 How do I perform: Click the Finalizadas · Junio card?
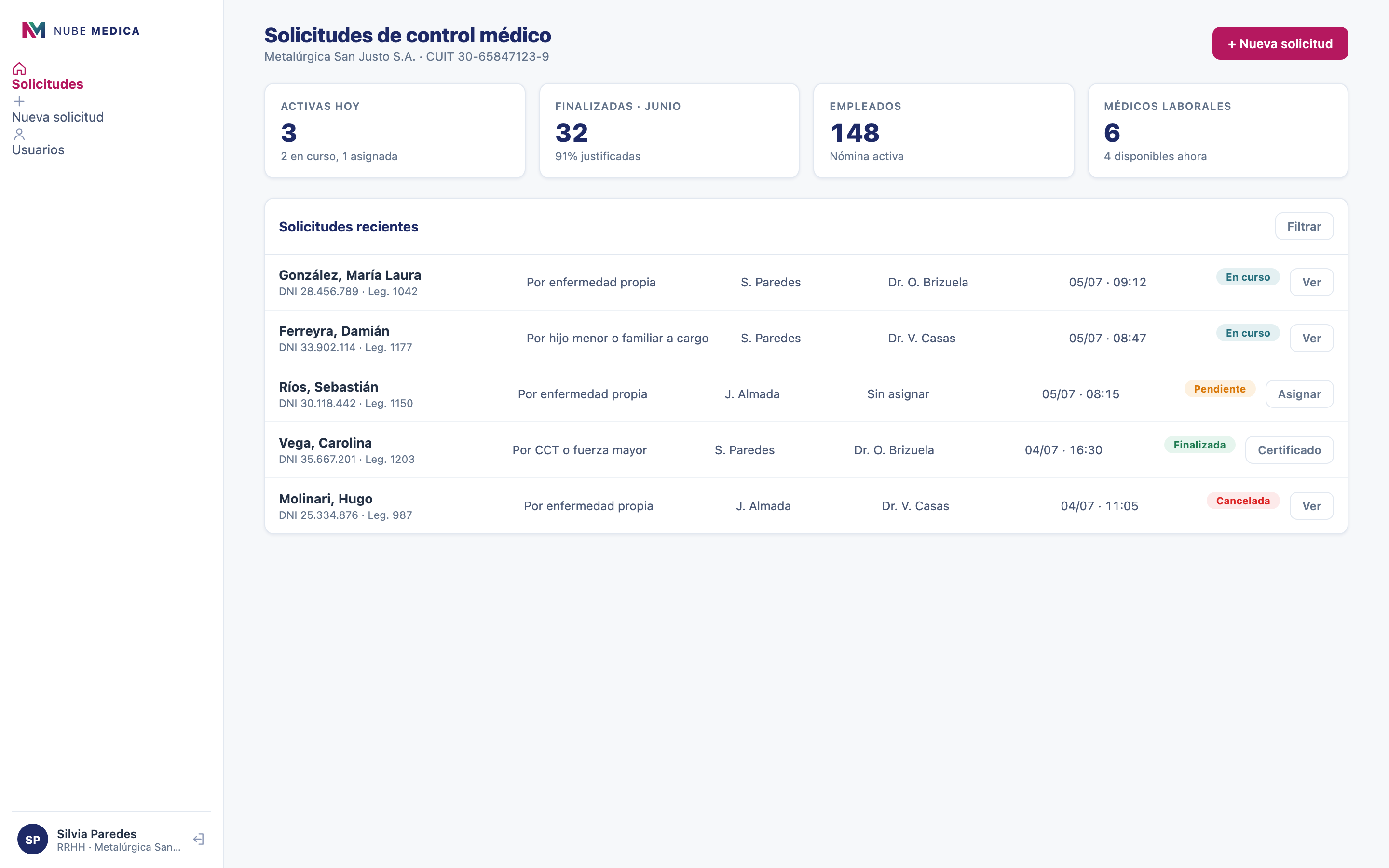tap(669, 131)
